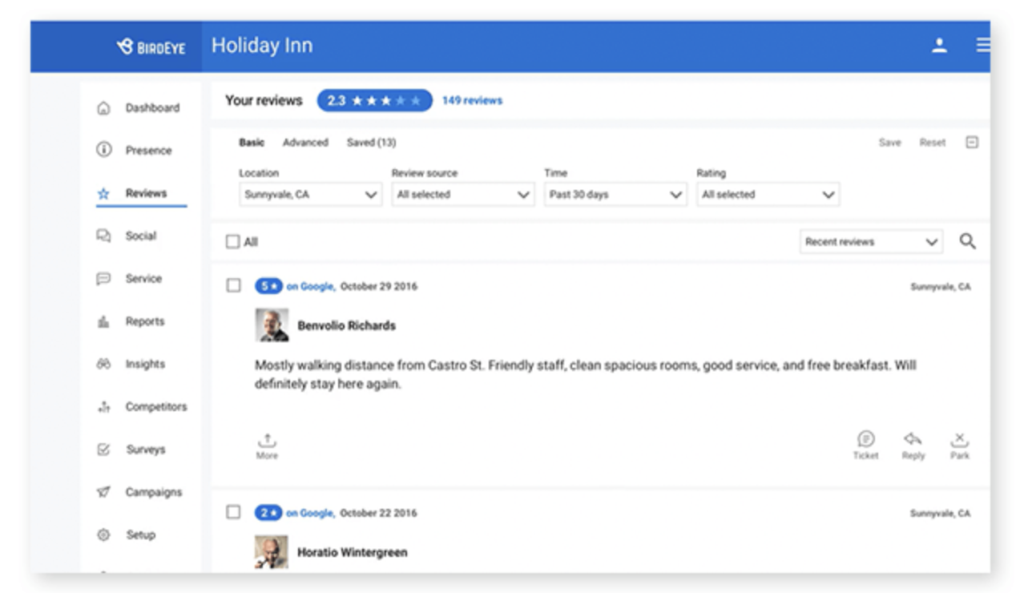Open the Recent reviews sort dropdown

click(871, 242)
